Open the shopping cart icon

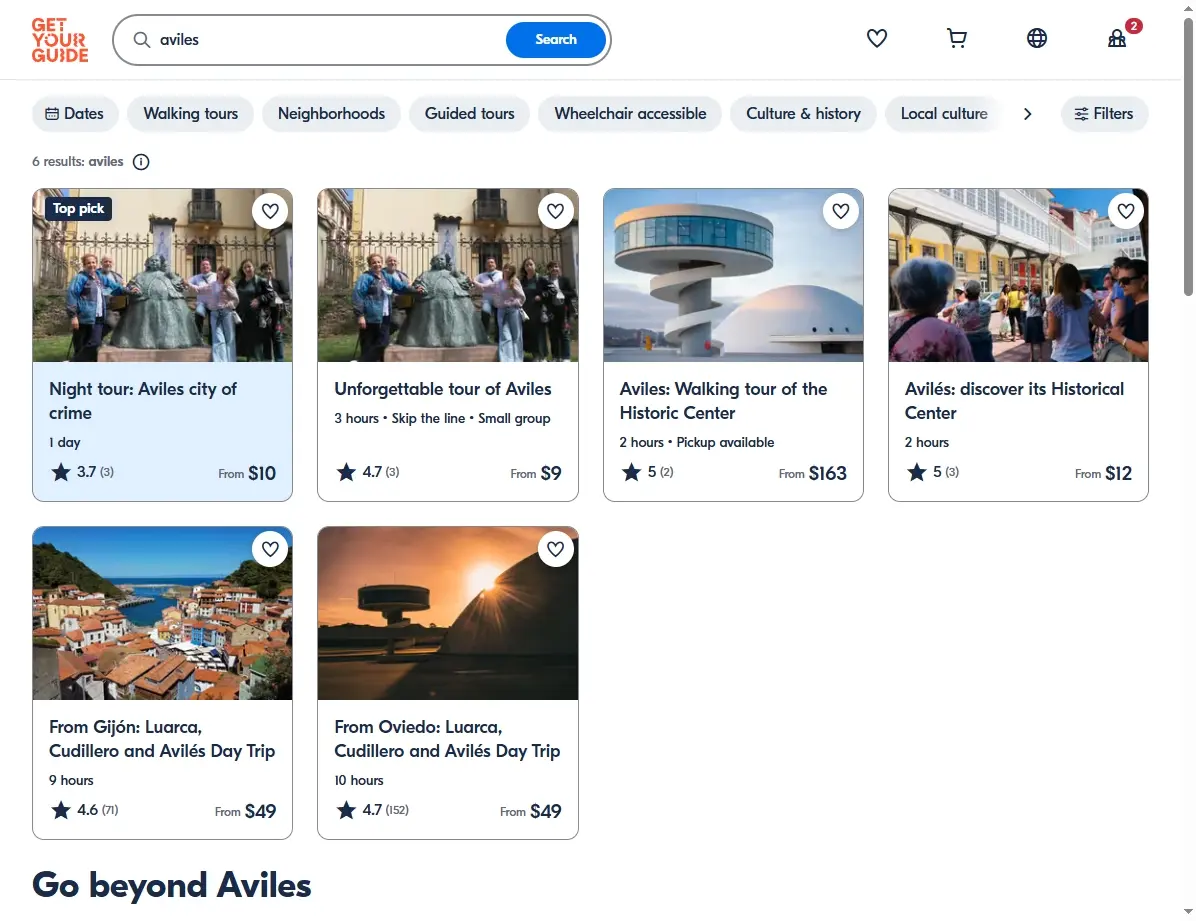coord(956,38)
